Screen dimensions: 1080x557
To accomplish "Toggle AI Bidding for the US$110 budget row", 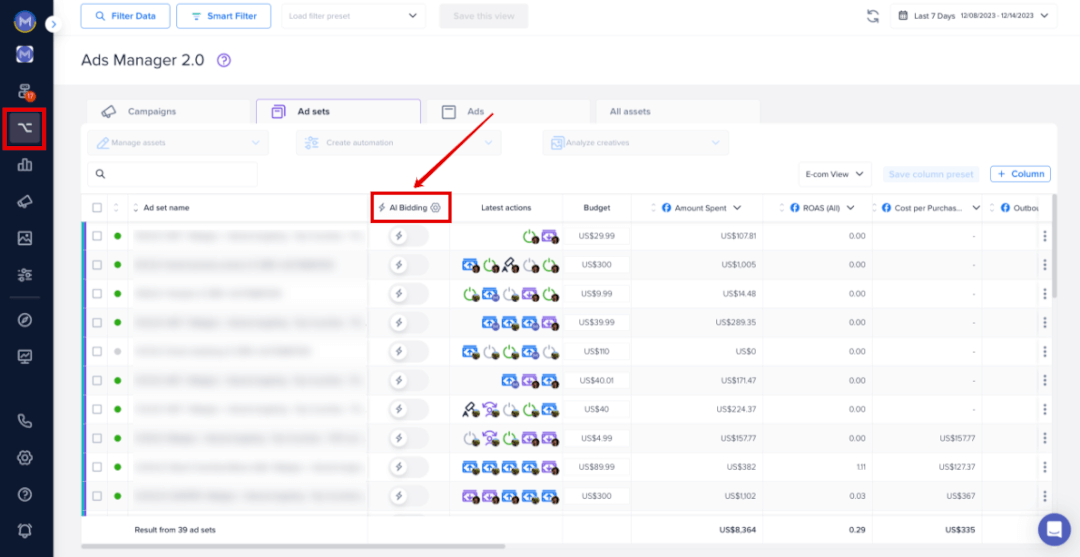I will point(408,351).
